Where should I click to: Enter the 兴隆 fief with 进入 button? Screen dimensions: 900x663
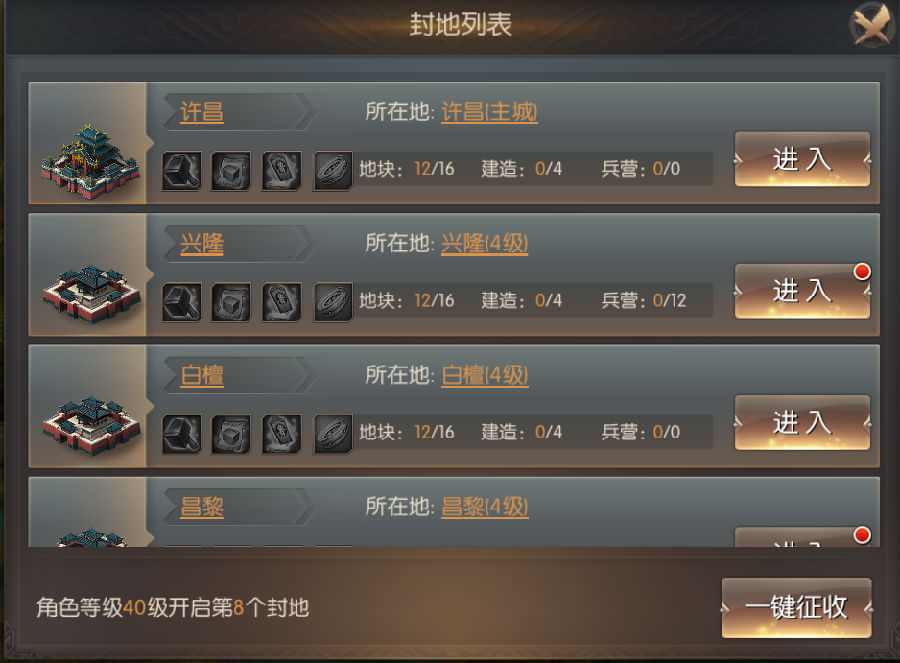pyautogui.click(x=802, y=290)
